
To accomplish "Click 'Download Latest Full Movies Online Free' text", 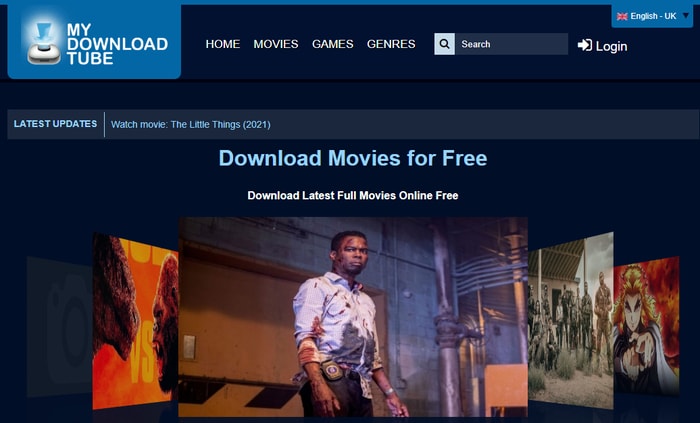I will tap(353, 195).
